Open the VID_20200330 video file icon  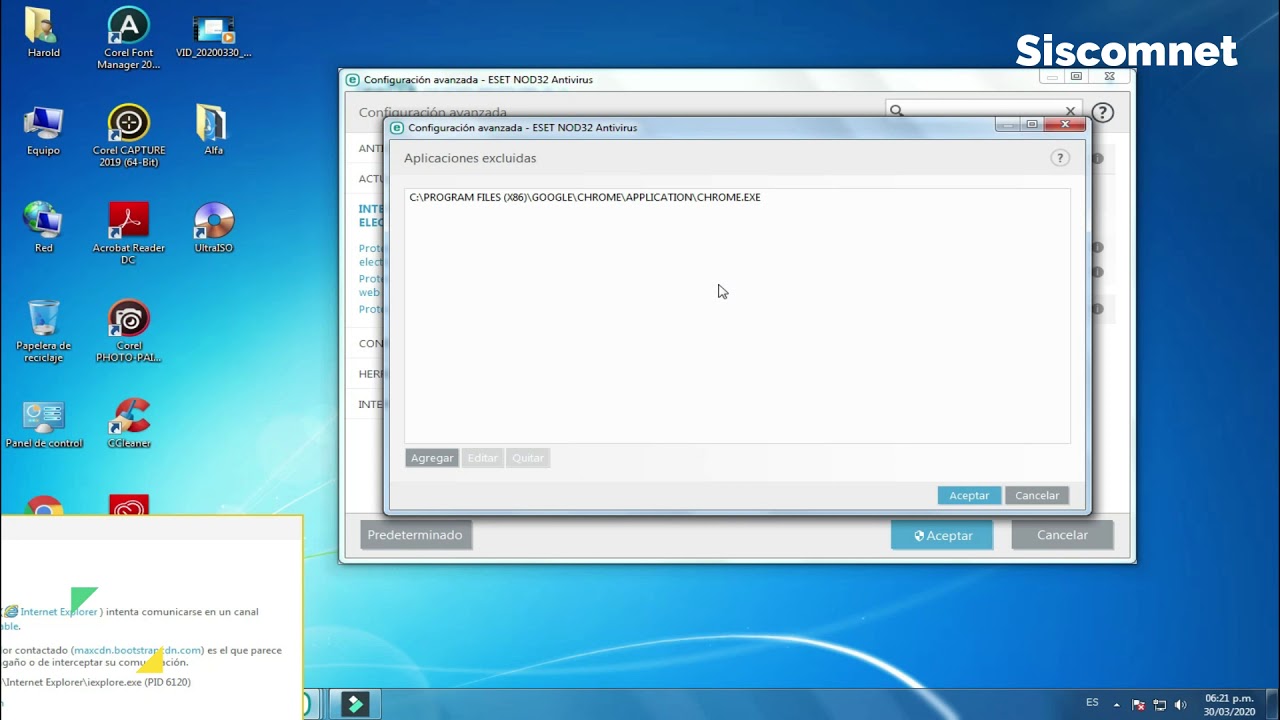(x=213, y=35)
